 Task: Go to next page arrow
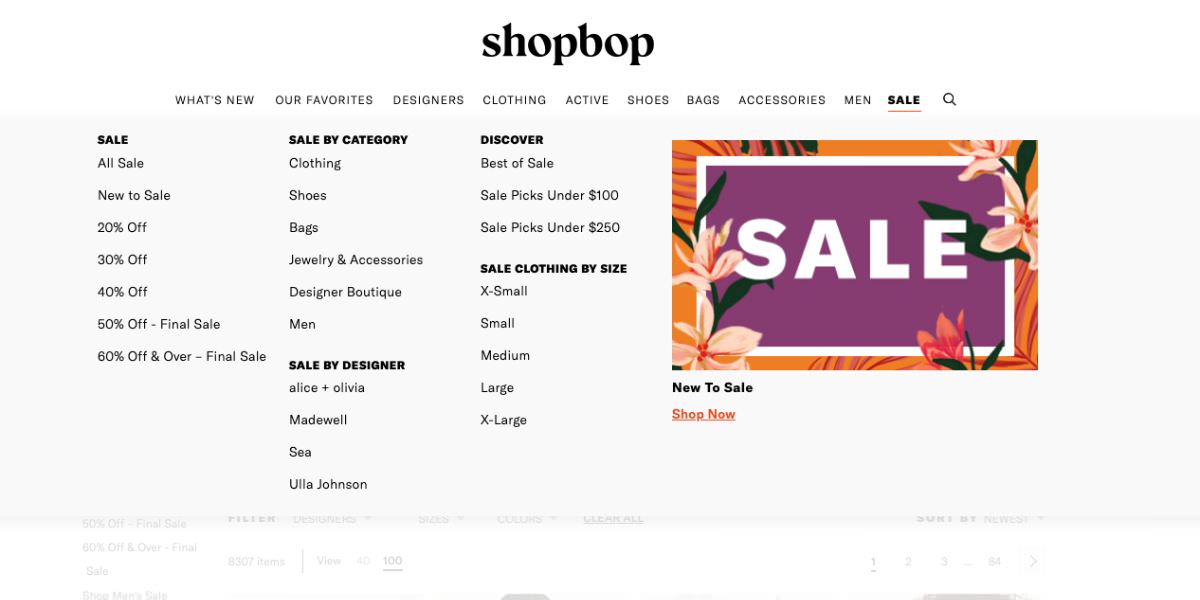click(1034, 561)
